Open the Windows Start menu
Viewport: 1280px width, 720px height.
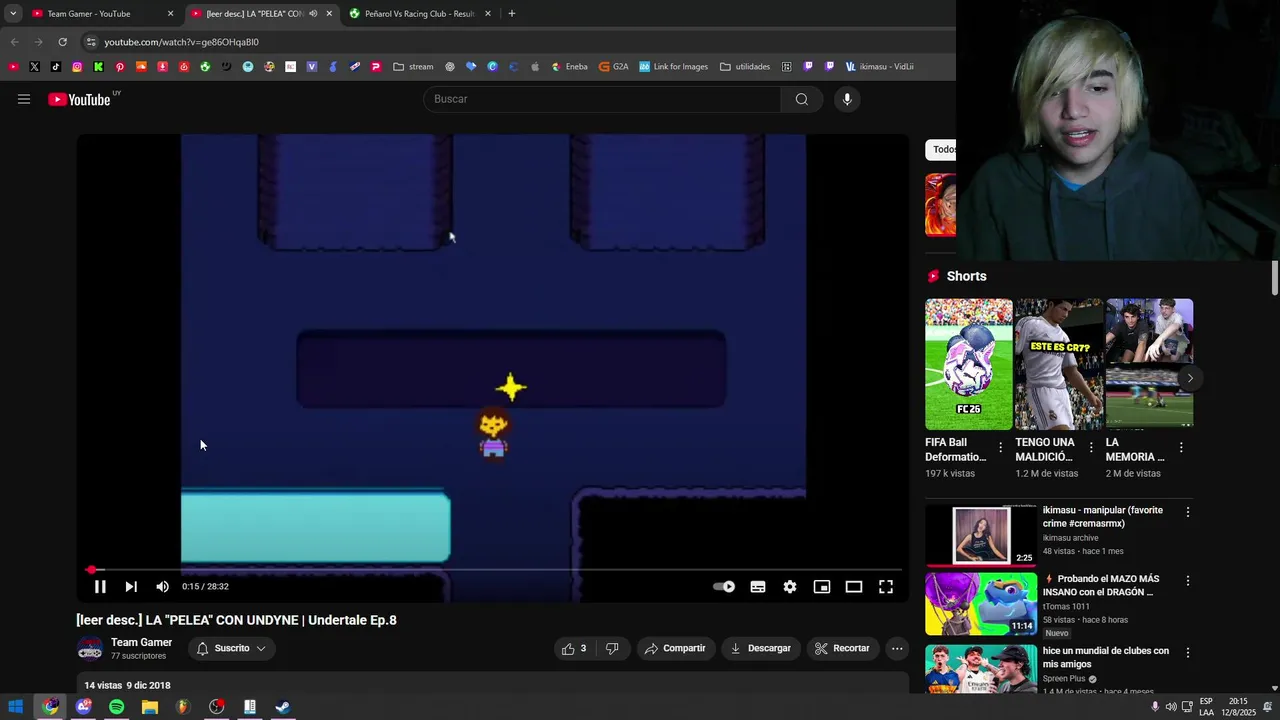click(x=16, y=707)
